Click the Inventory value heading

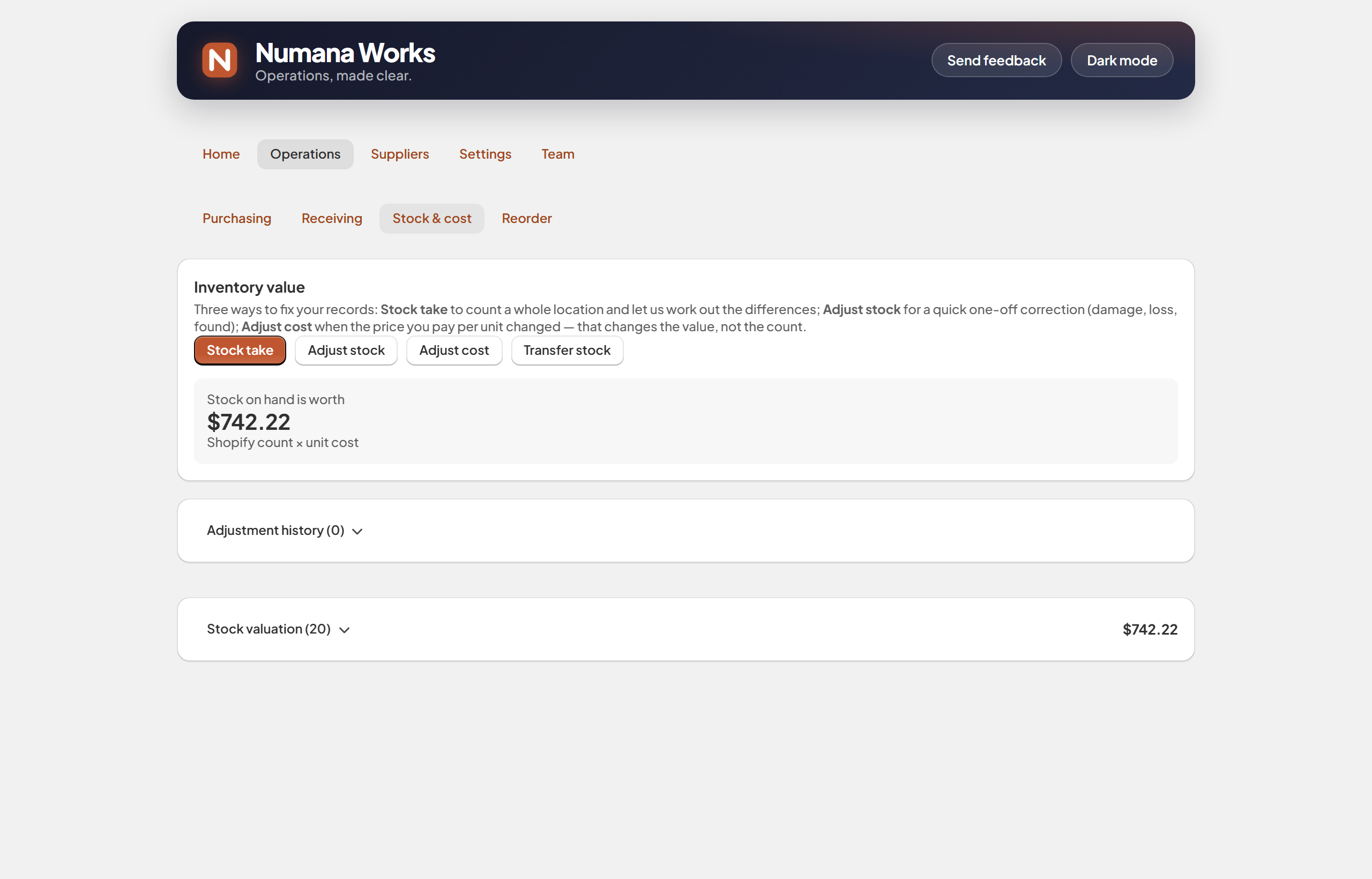249,287
